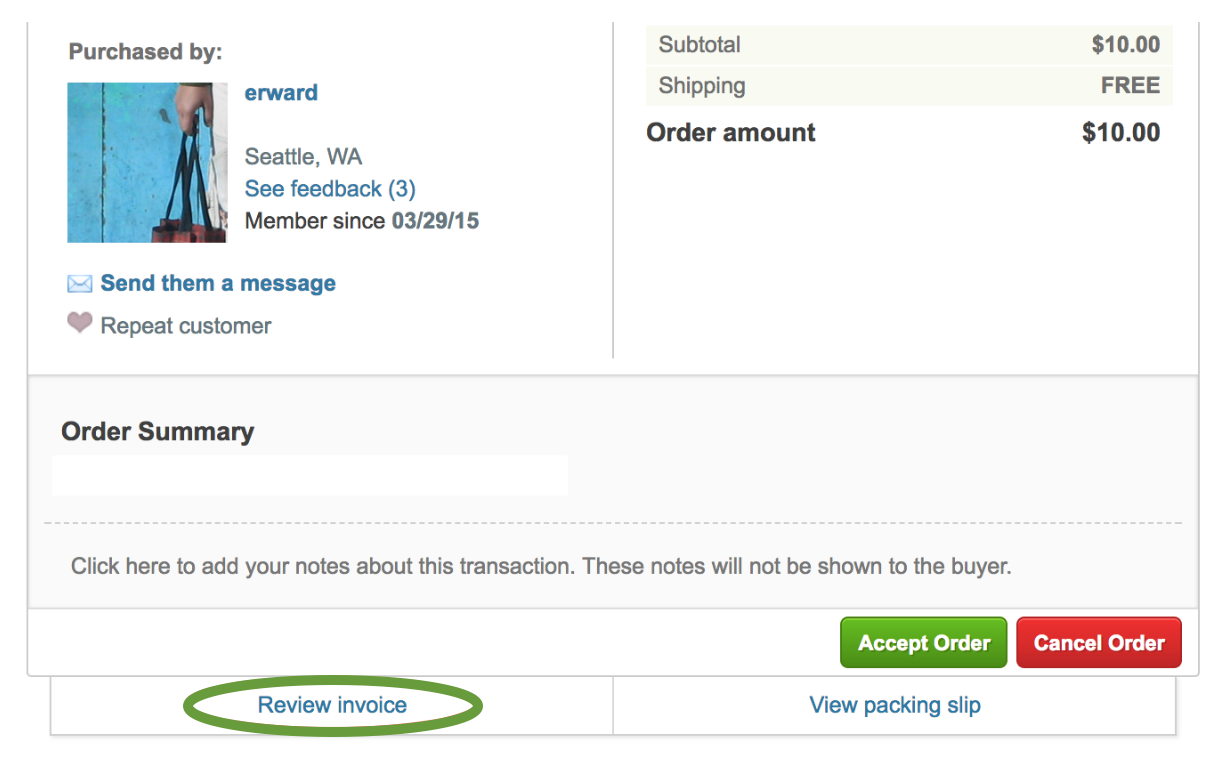Click the Shipping FREE row

909,86
